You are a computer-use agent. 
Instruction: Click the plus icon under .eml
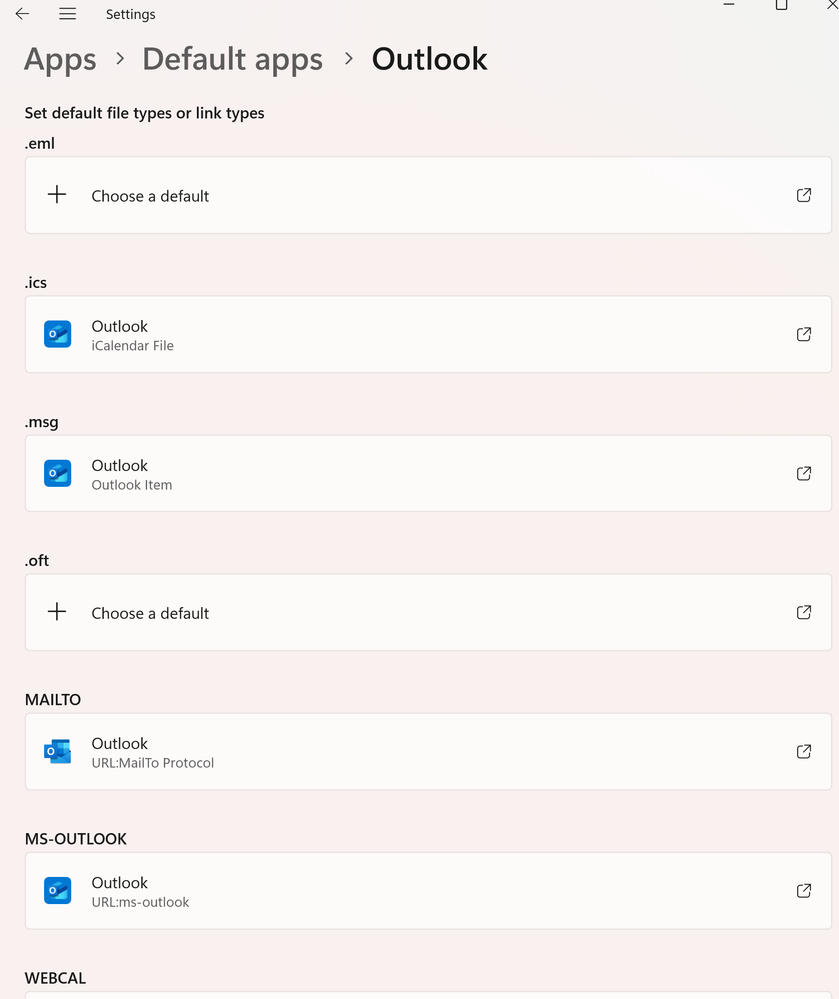tap(57, 195)
